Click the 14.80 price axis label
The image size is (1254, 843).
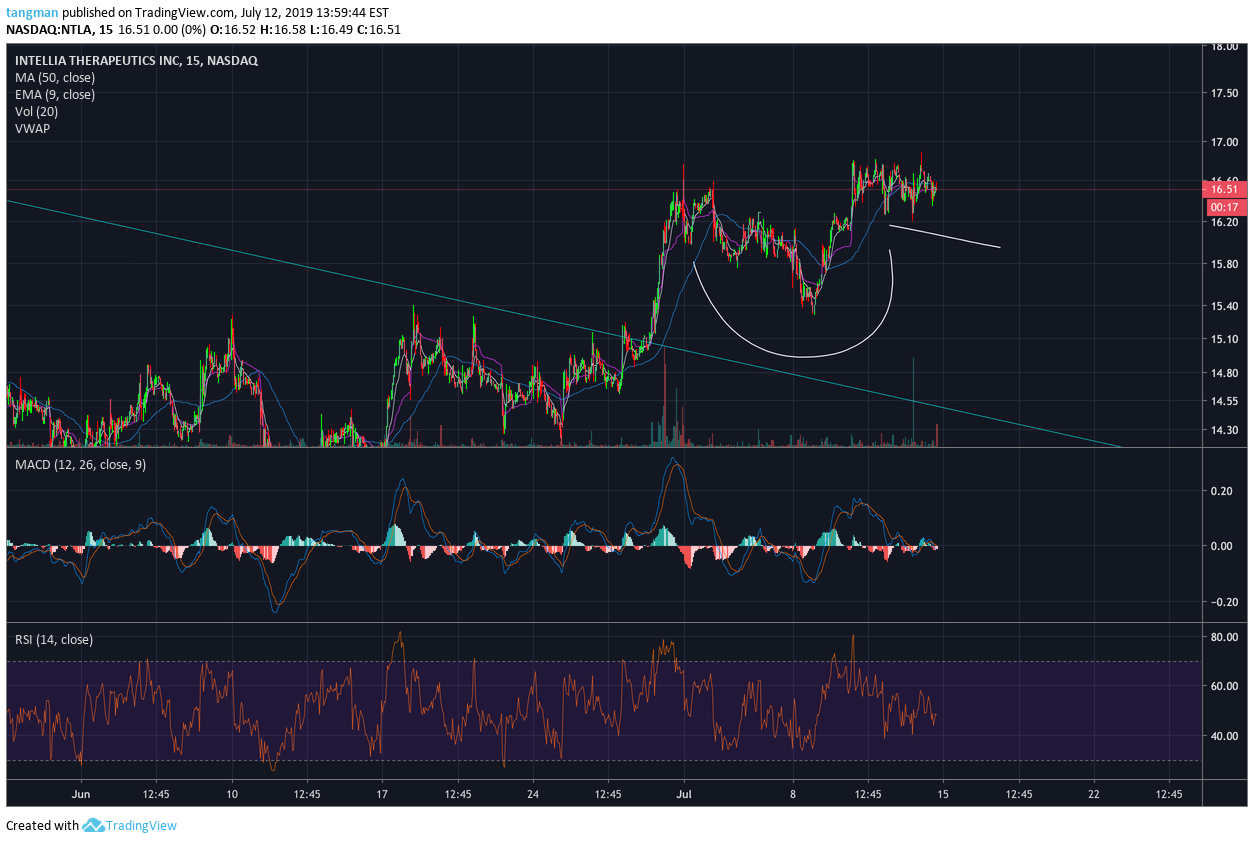point(1225,373)
